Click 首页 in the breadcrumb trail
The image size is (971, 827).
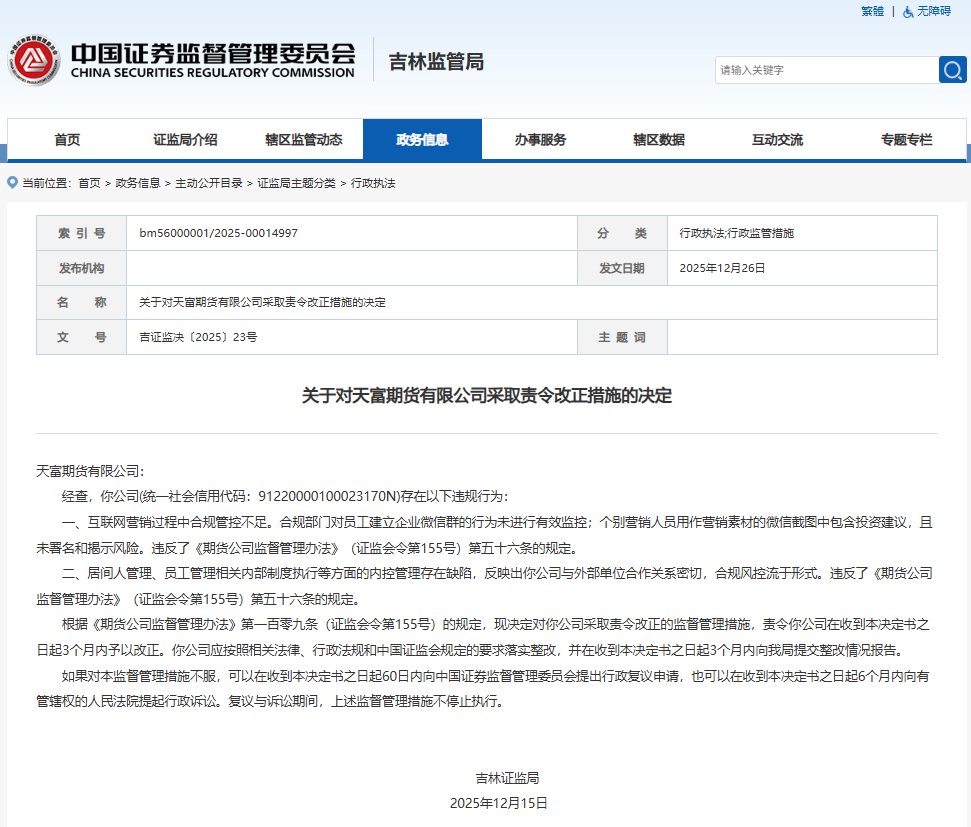pos(89,184)
